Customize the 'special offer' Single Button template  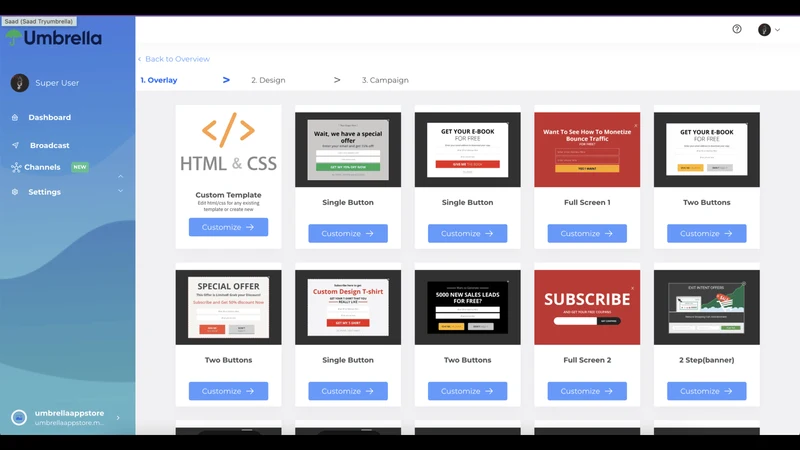348,233
